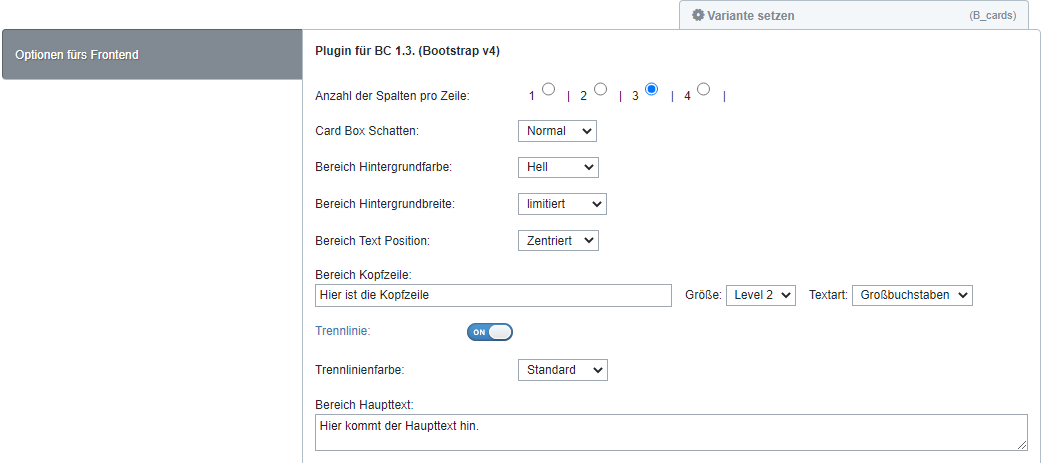The height and width of the screenshot is (463, 1049).
Task: Select 4 columns per row radio button
Action: 704,89
